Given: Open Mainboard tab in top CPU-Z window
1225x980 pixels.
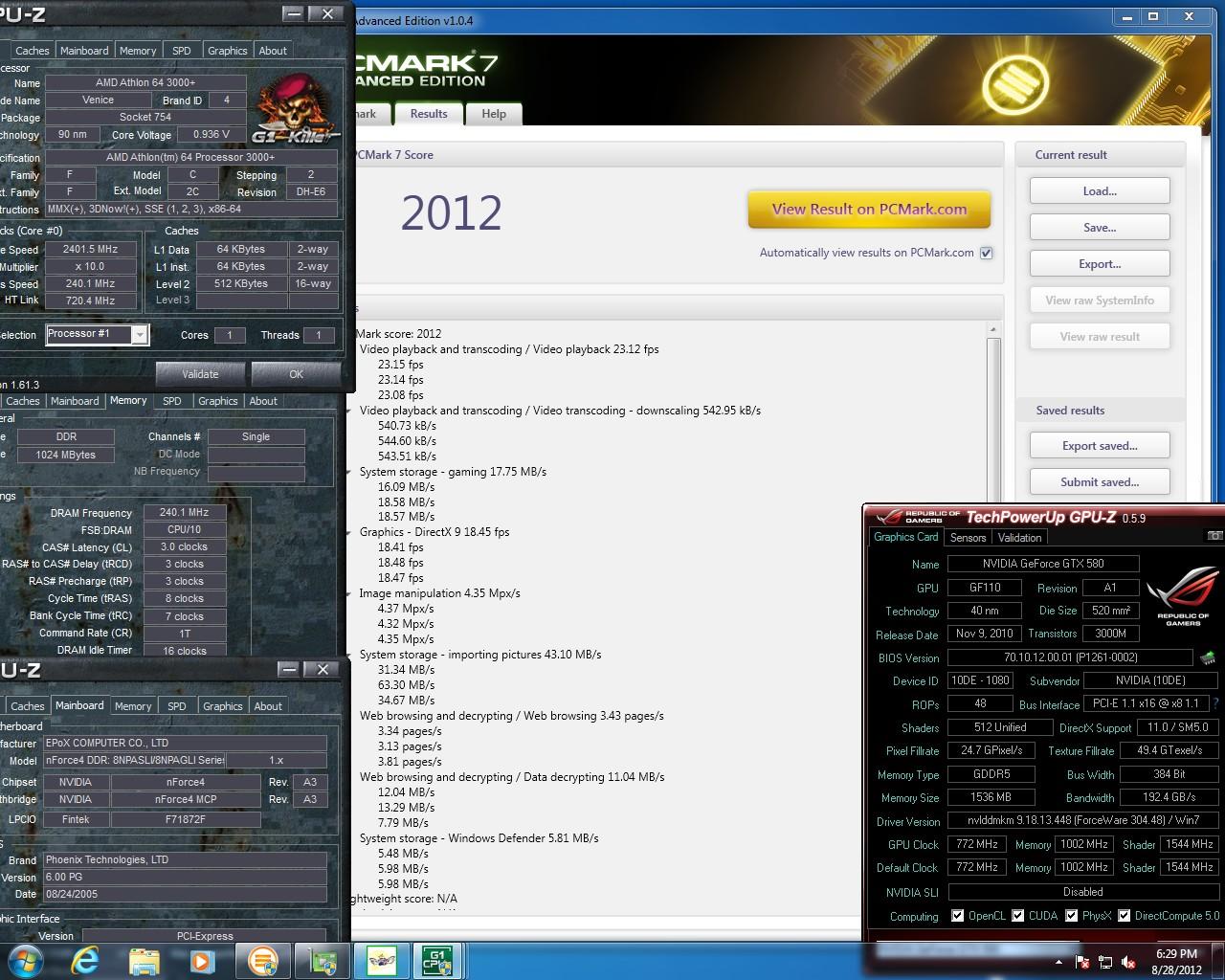Looking at the screenshot, I should (84, 51).
